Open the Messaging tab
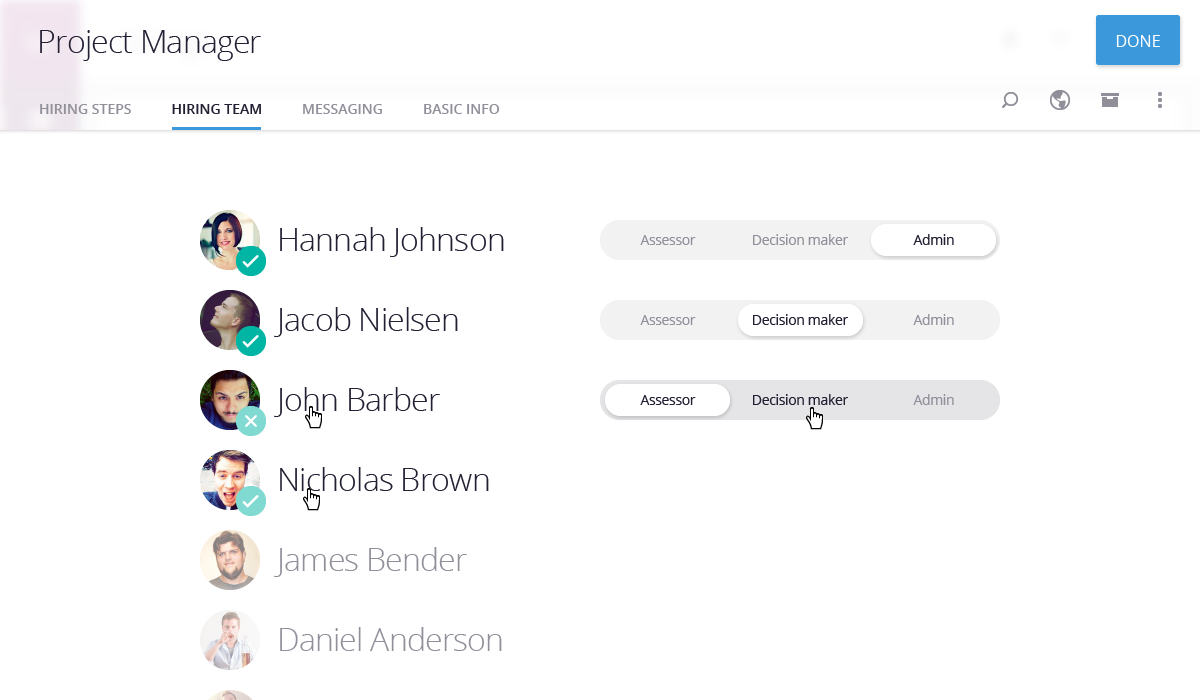This screenshot has width=1200, height=700. click(342, 109)
